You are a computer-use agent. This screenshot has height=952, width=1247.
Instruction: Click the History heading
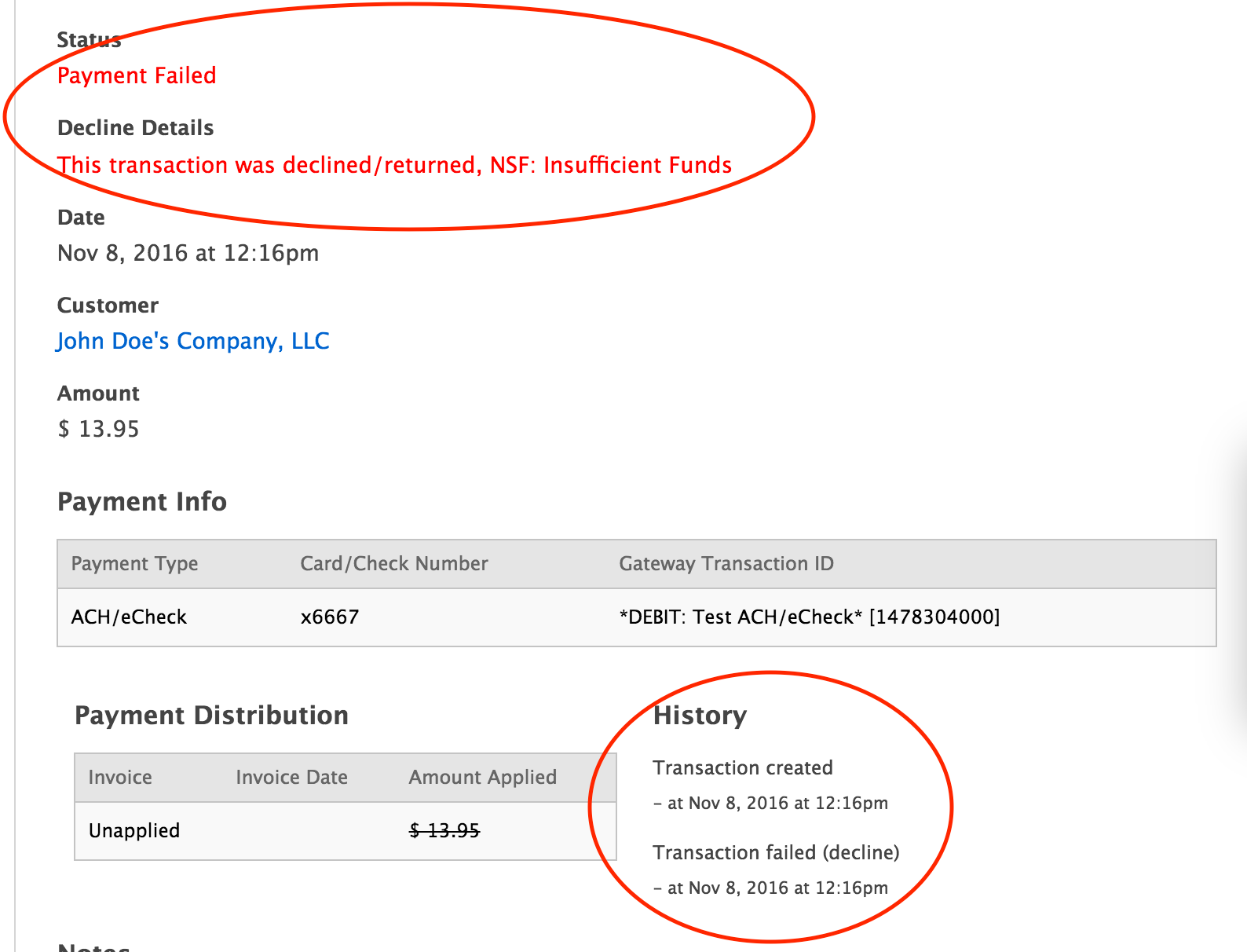click(700, 716)
